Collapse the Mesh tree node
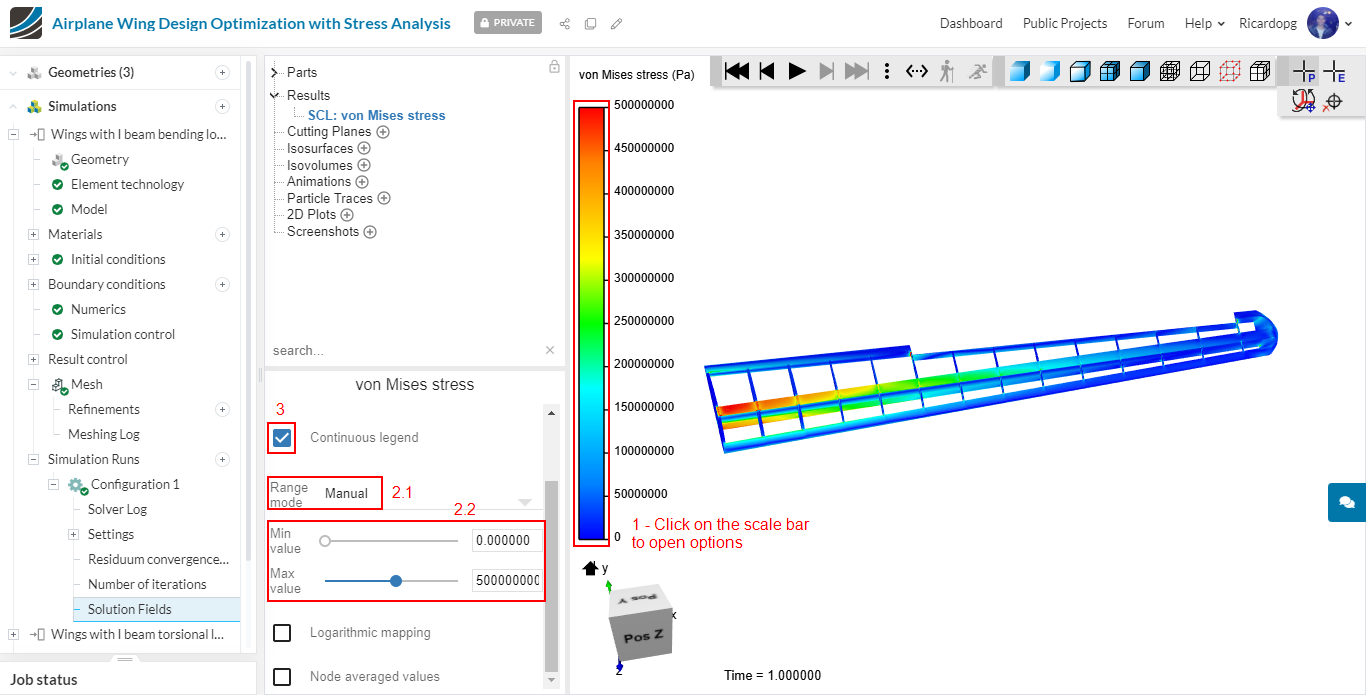1366x695 pixels. [x=33, y=384]
